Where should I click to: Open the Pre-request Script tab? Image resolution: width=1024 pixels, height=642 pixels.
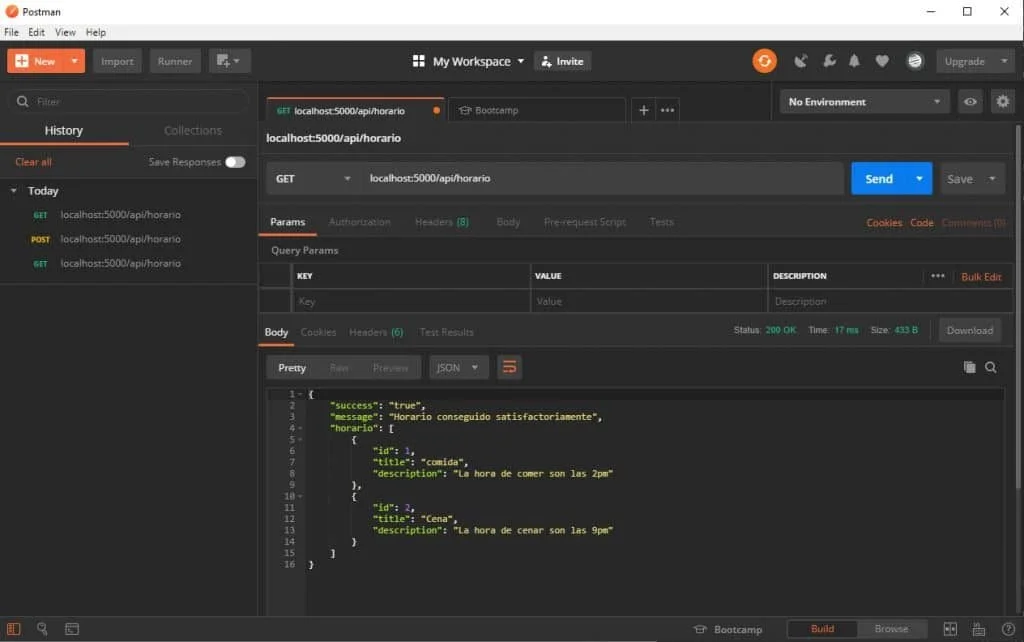point(584,222)
